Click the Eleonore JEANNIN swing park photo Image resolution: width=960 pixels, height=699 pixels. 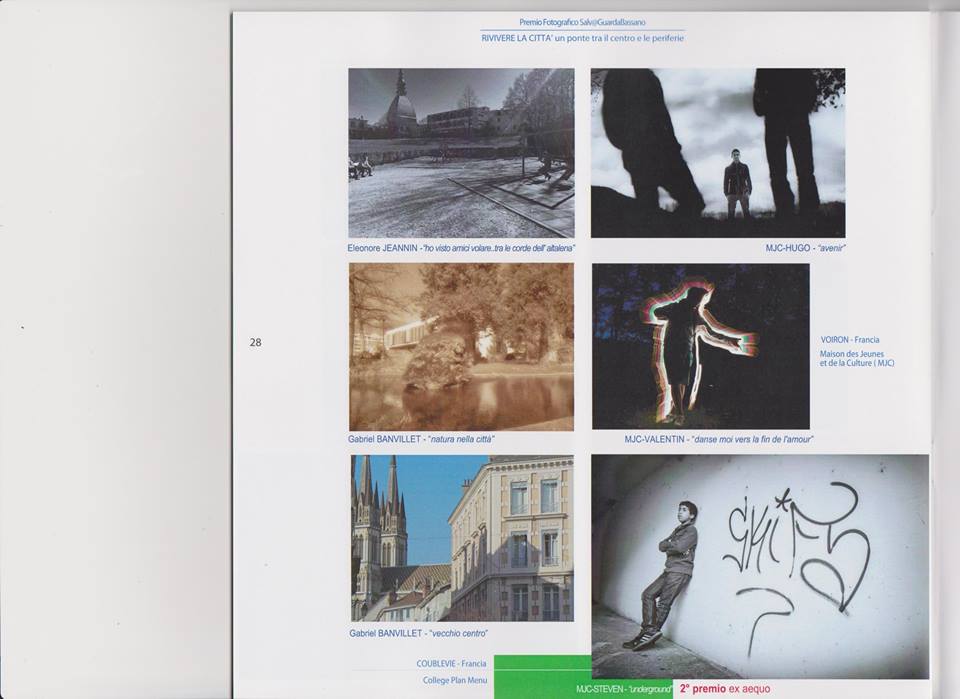point(462,153)
